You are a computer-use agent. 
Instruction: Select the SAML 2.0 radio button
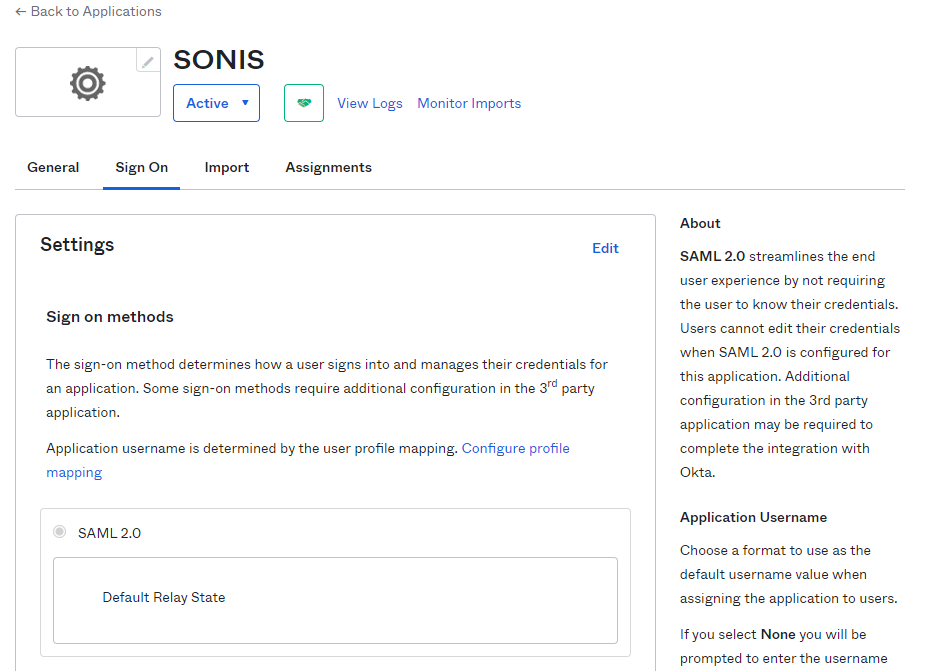point(59,533)
